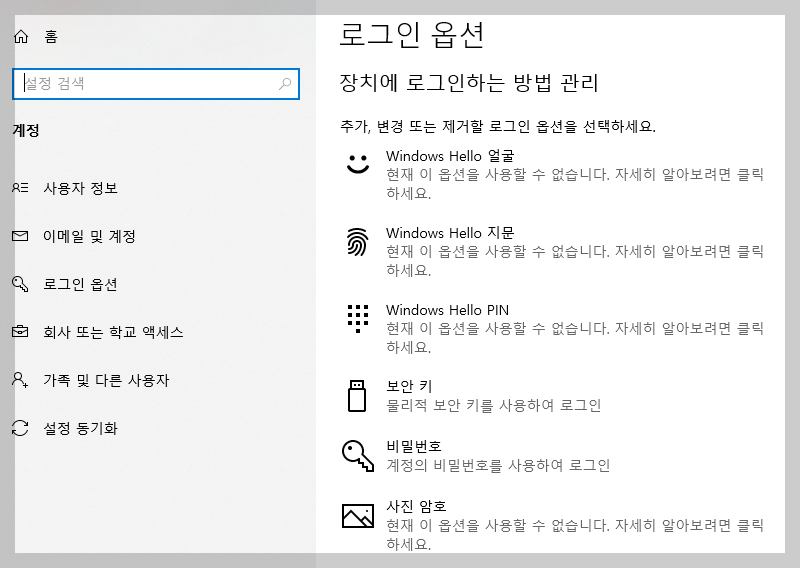Open 가족 및 다른 사용자
The height and width of the screenshot is (568, 800).
click(x=106, y=380)
